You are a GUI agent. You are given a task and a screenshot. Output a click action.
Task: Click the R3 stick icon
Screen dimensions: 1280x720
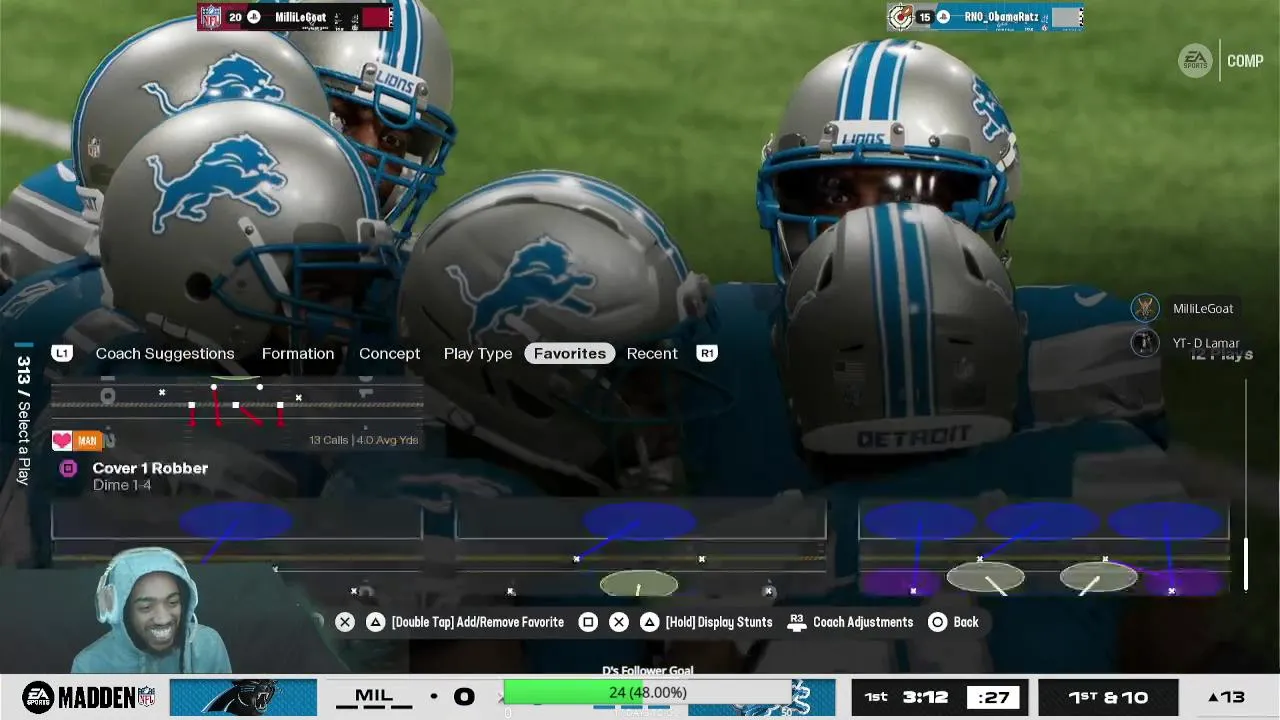point(797,622)
